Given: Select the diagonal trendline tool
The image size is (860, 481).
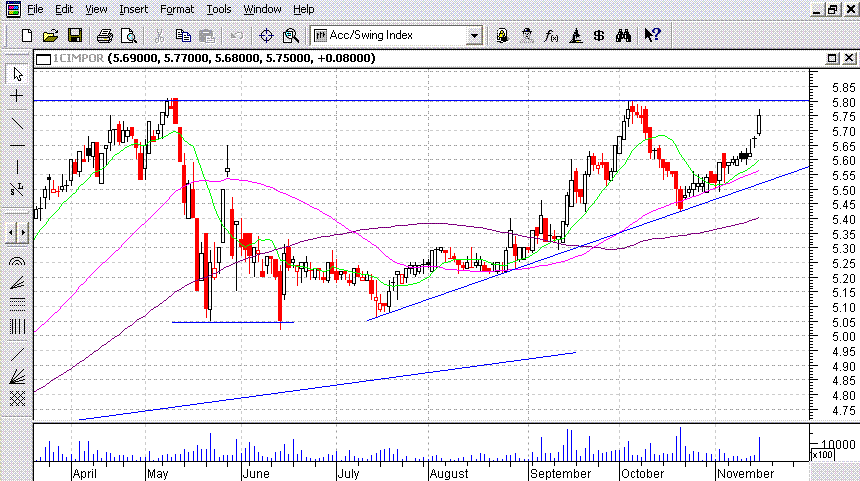Looking at the screenshot, I should point(18,123).
